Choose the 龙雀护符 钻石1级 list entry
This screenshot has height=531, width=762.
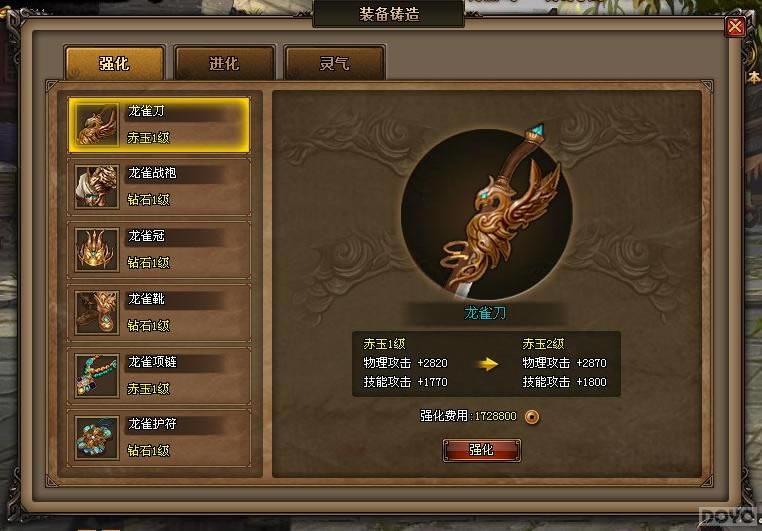[x=159, y=438]
